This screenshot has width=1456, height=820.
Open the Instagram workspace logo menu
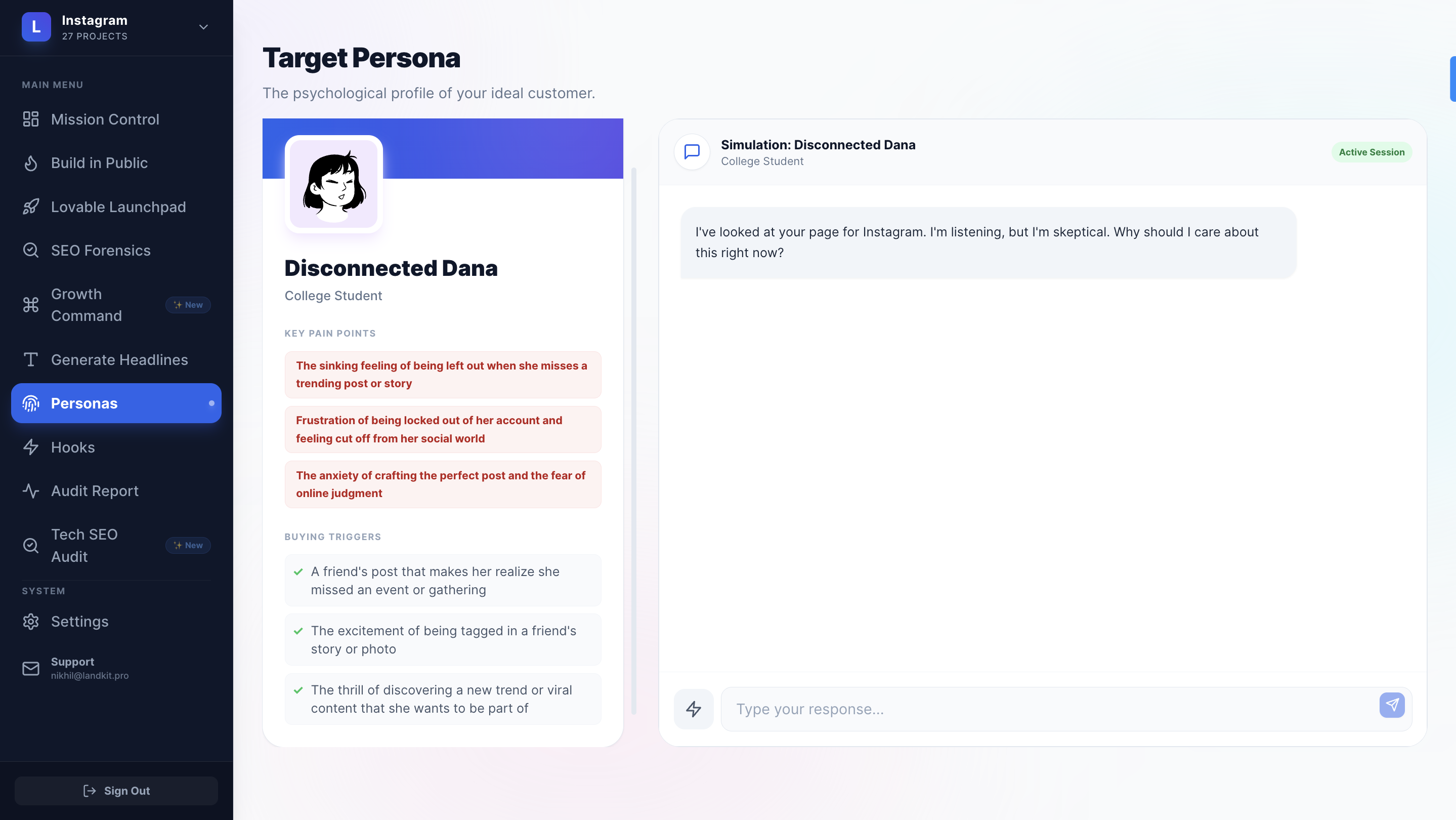pyautogui.click(x=36, y=27)
